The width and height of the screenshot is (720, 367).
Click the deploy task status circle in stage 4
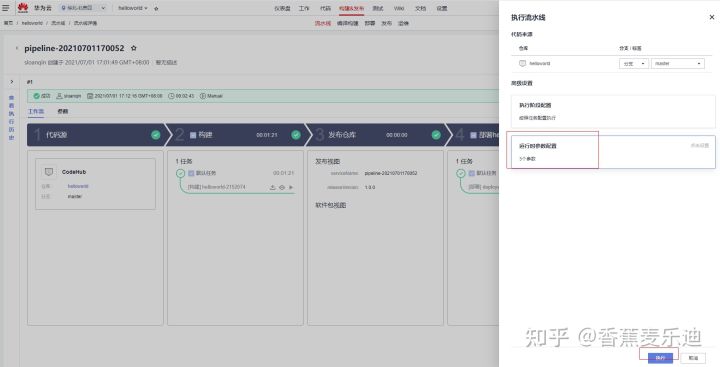pos(461,173)
